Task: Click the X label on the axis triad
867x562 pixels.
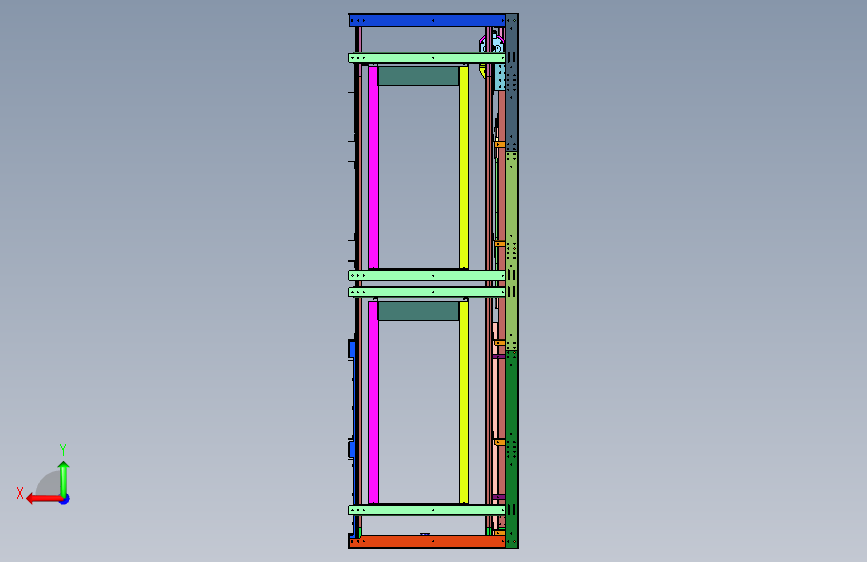Action: click(x=20, y=493)
